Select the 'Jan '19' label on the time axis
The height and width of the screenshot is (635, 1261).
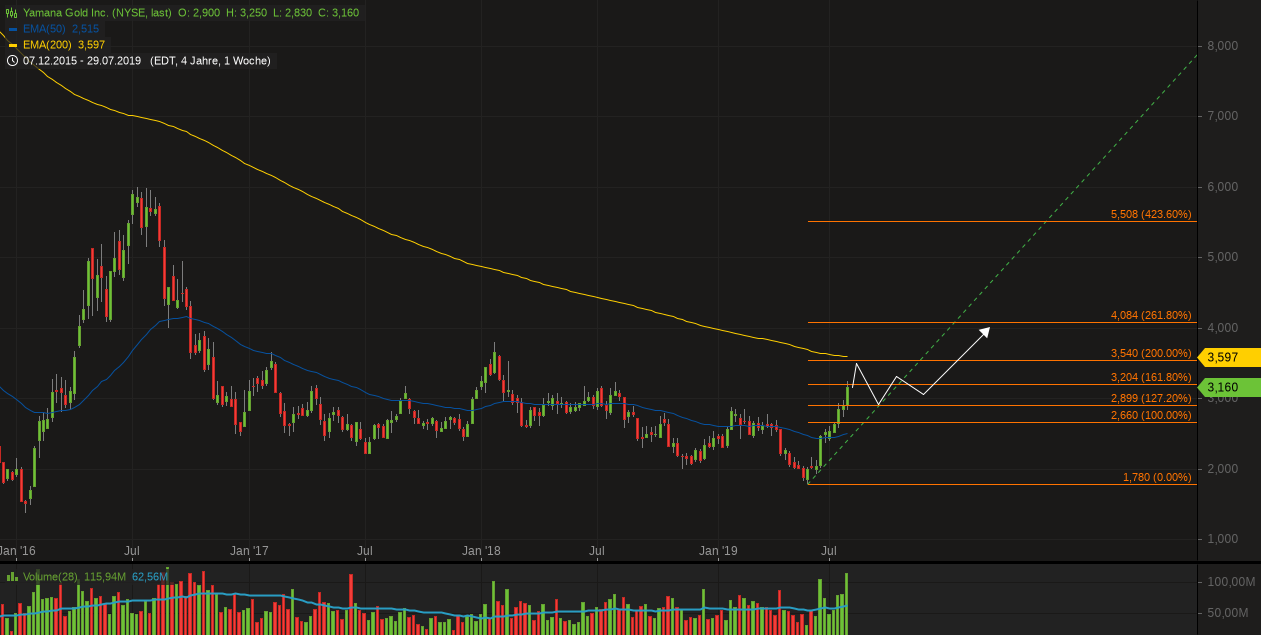coord(718,551)
